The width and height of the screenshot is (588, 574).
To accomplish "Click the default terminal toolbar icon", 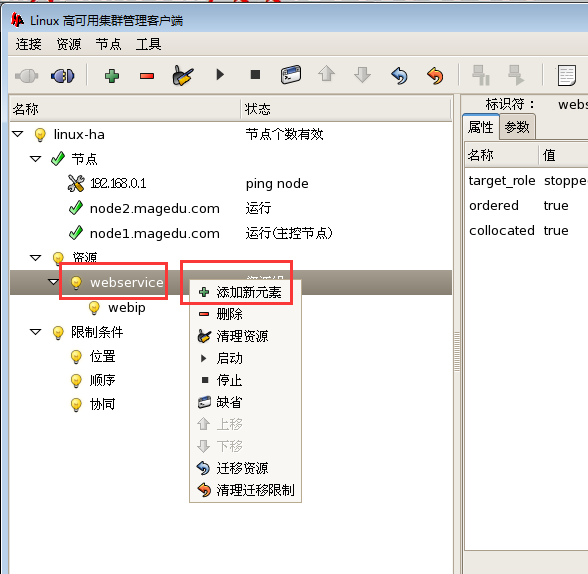I will pyautogui.click(x=291, y=75).
